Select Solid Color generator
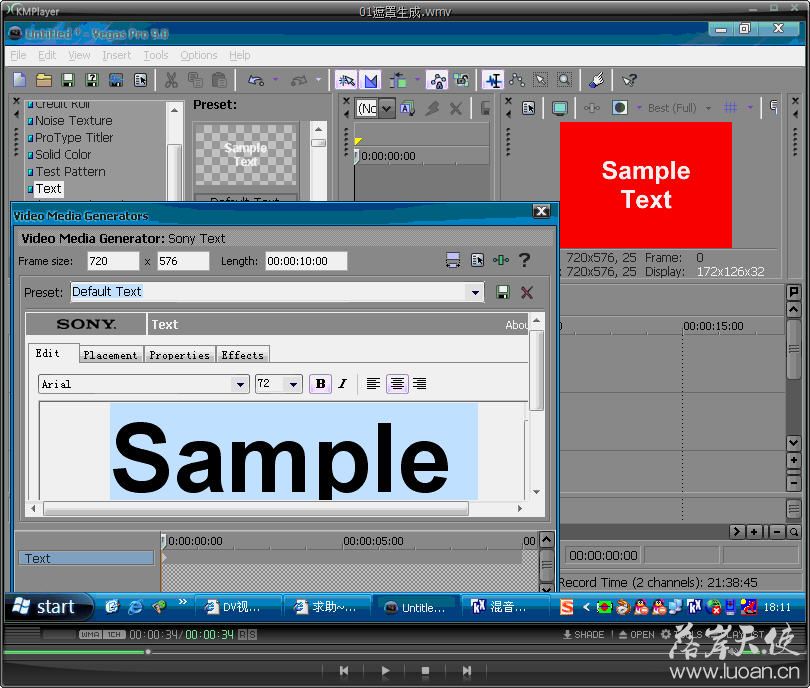This screenshot has width=810, height=688. point(63,154)
